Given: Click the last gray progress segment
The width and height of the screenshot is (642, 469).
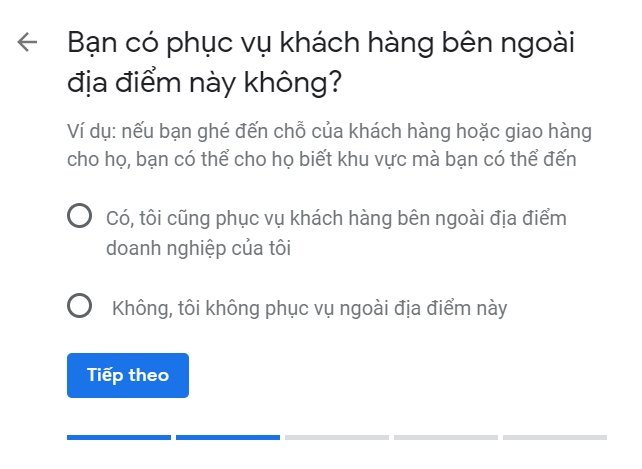Looking at the screenshot, I should (554, 437).
